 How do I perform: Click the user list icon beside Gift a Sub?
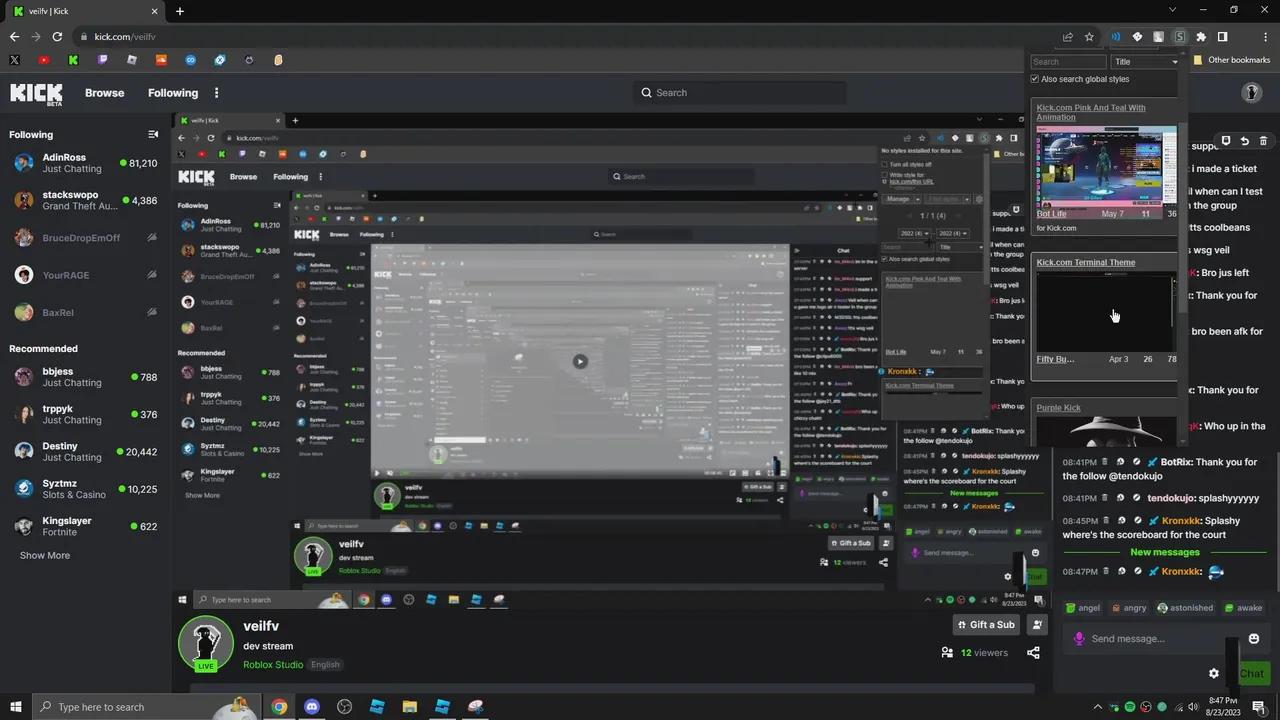coord(1037,624)
